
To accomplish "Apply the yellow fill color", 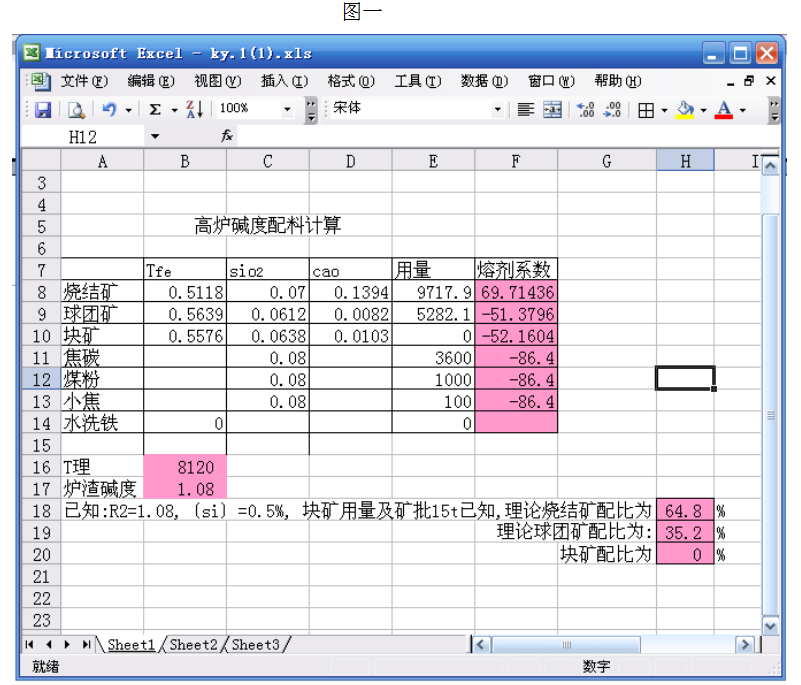I will 685,109.
